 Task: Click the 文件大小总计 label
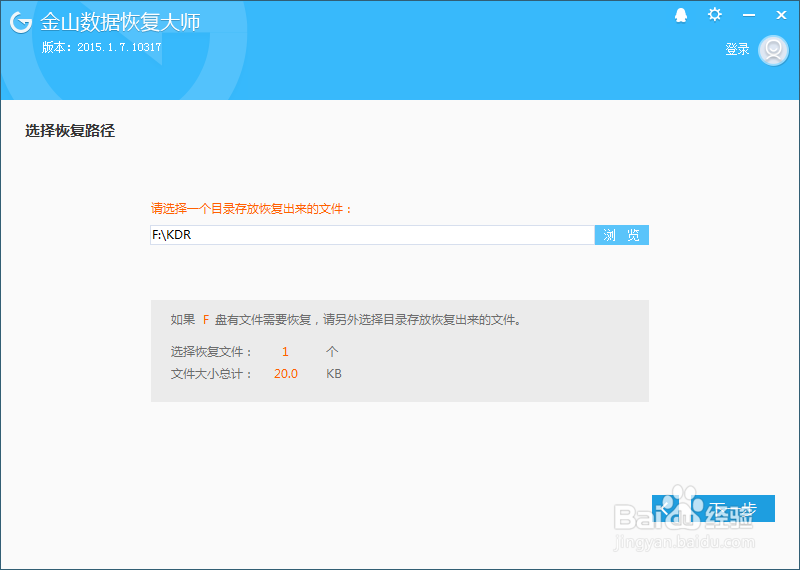[x=211, y=374]
